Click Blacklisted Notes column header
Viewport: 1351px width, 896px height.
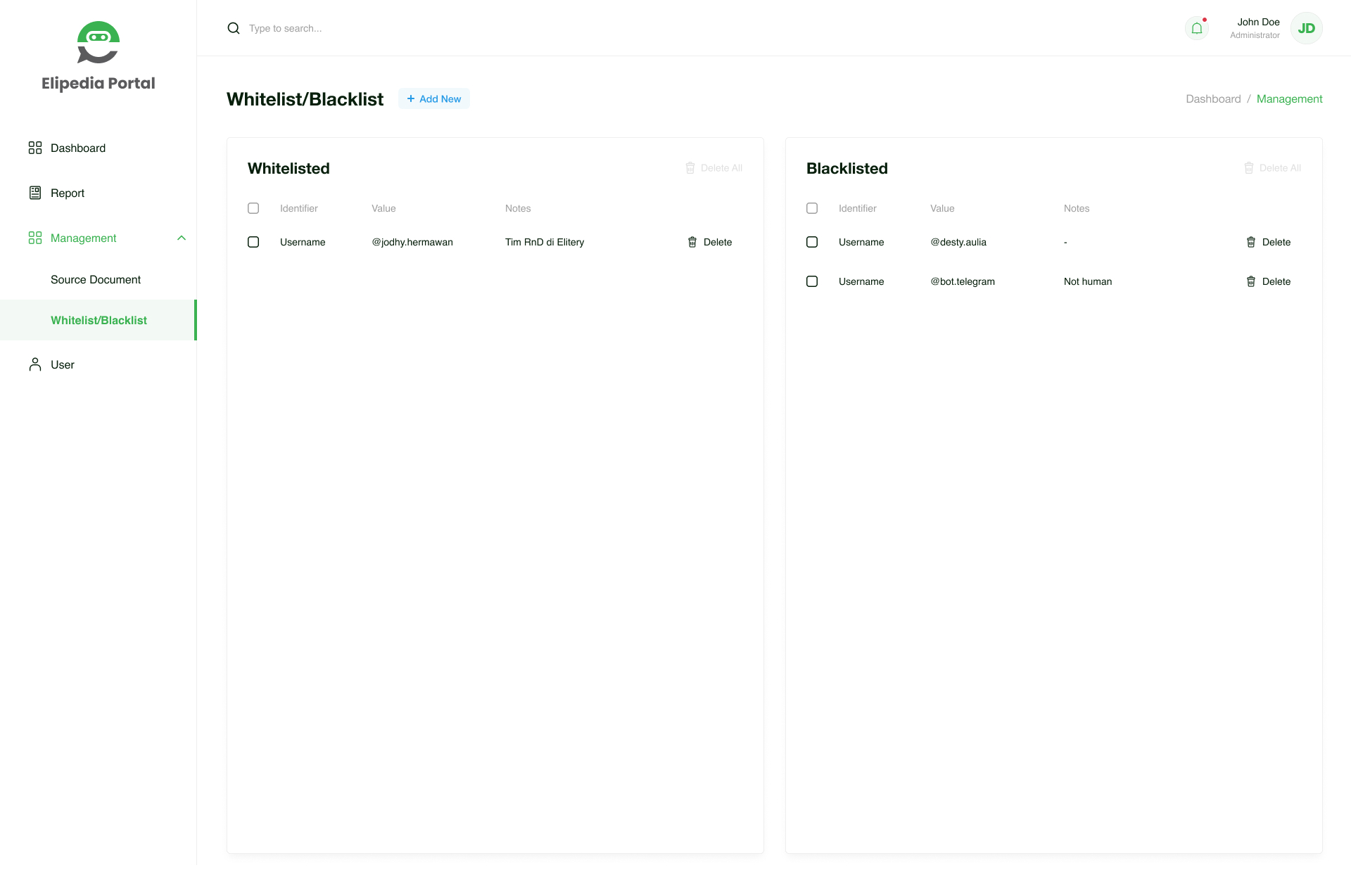click(x=1077, y=208)
